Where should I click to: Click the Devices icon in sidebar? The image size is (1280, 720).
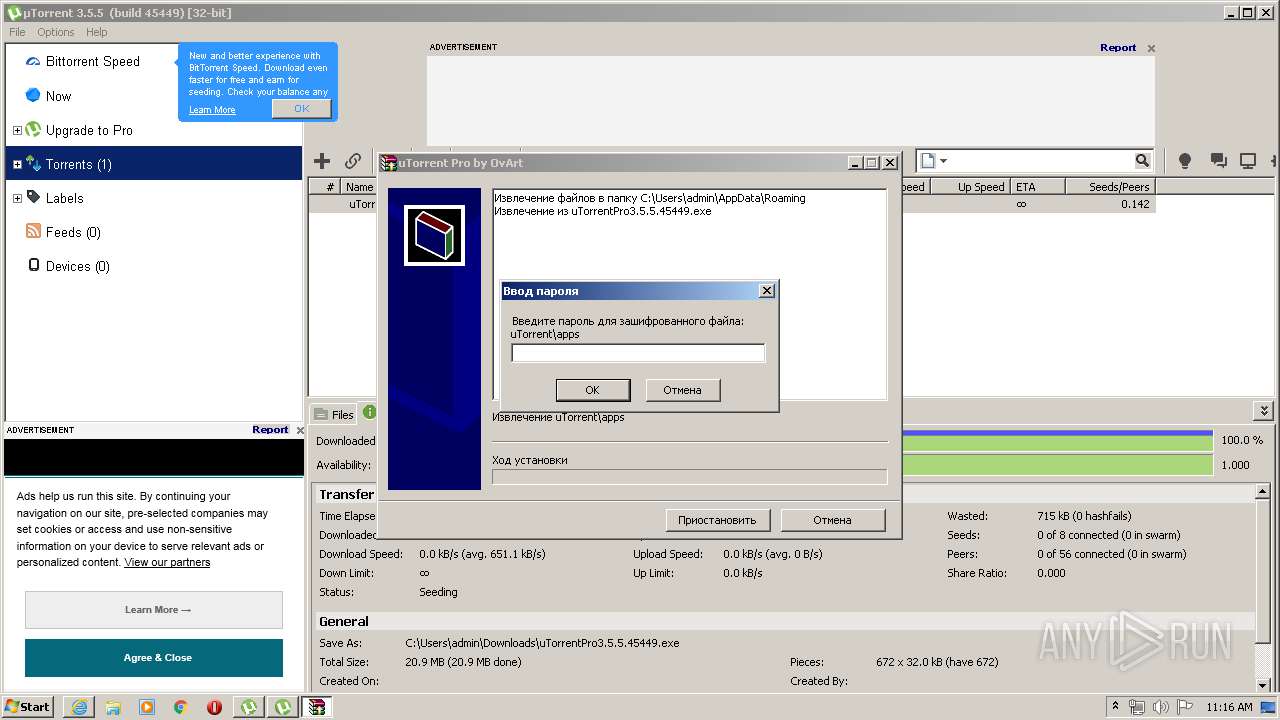coord(33,265)
